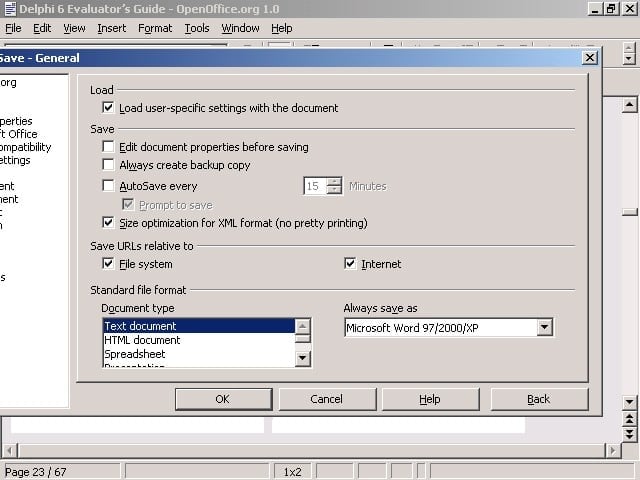Image resolution: width=640 pixels, height=480 pixels.
Task: Click next page double-arrow navigation icon
Action: click(629, 433)
